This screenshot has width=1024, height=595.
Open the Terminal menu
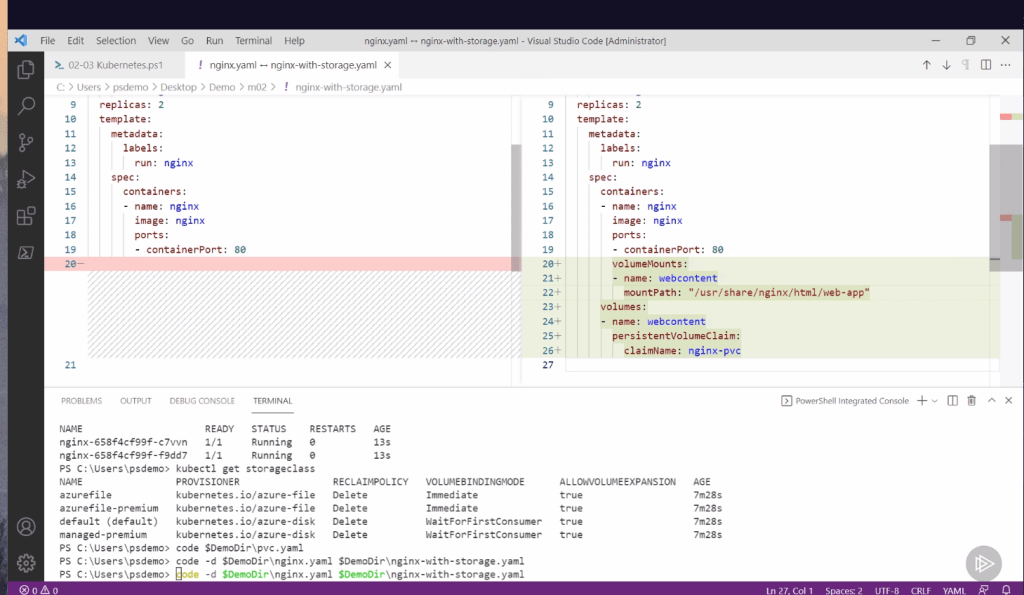pos(253,40)
